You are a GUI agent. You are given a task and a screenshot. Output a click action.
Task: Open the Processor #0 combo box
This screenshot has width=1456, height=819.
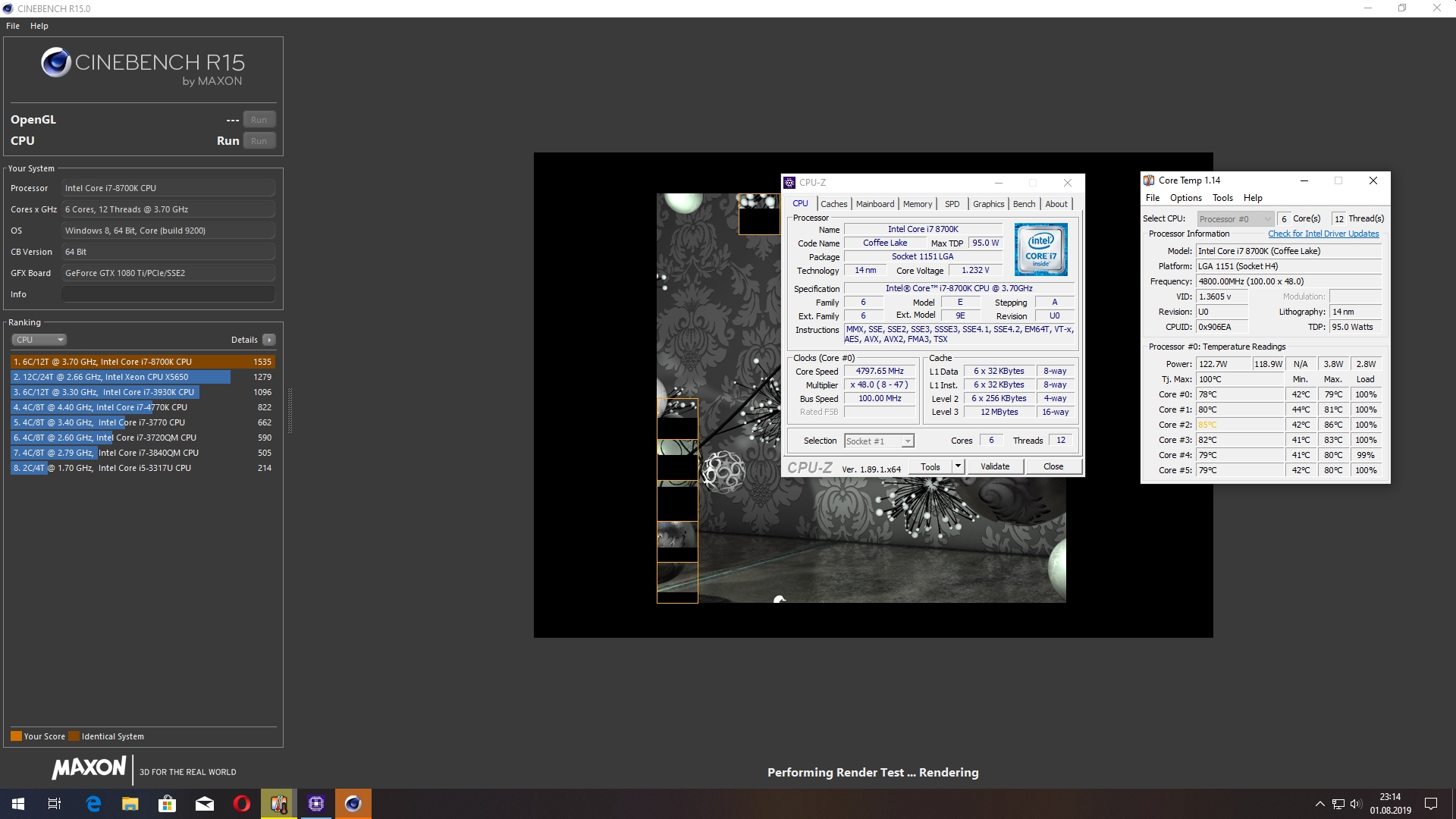point(1235,219)
